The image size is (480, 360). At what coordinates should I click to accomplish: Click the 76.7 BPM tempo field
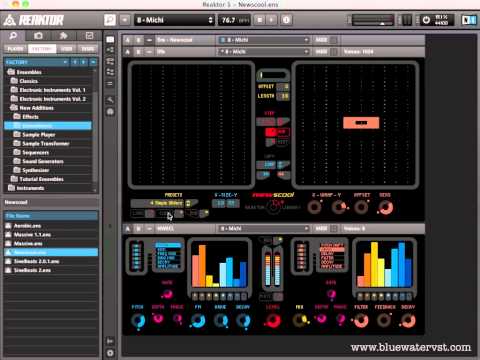click(x=234, y=20)
